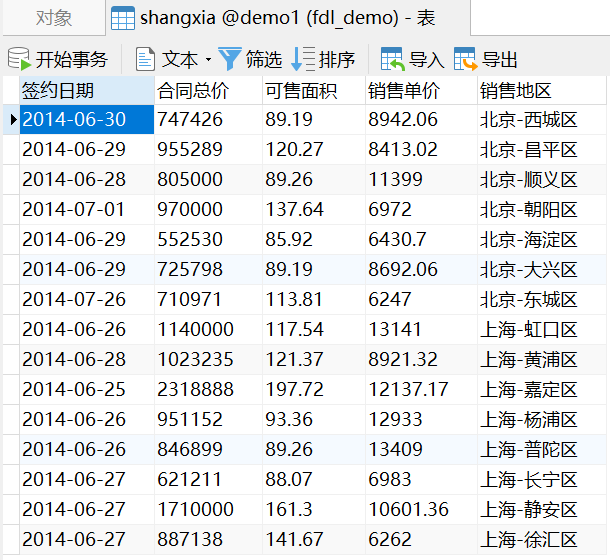The width and height of the screenshot is (610, 560).
Task: Click the Text (文本) document icon
Action: tap(145, 60)
